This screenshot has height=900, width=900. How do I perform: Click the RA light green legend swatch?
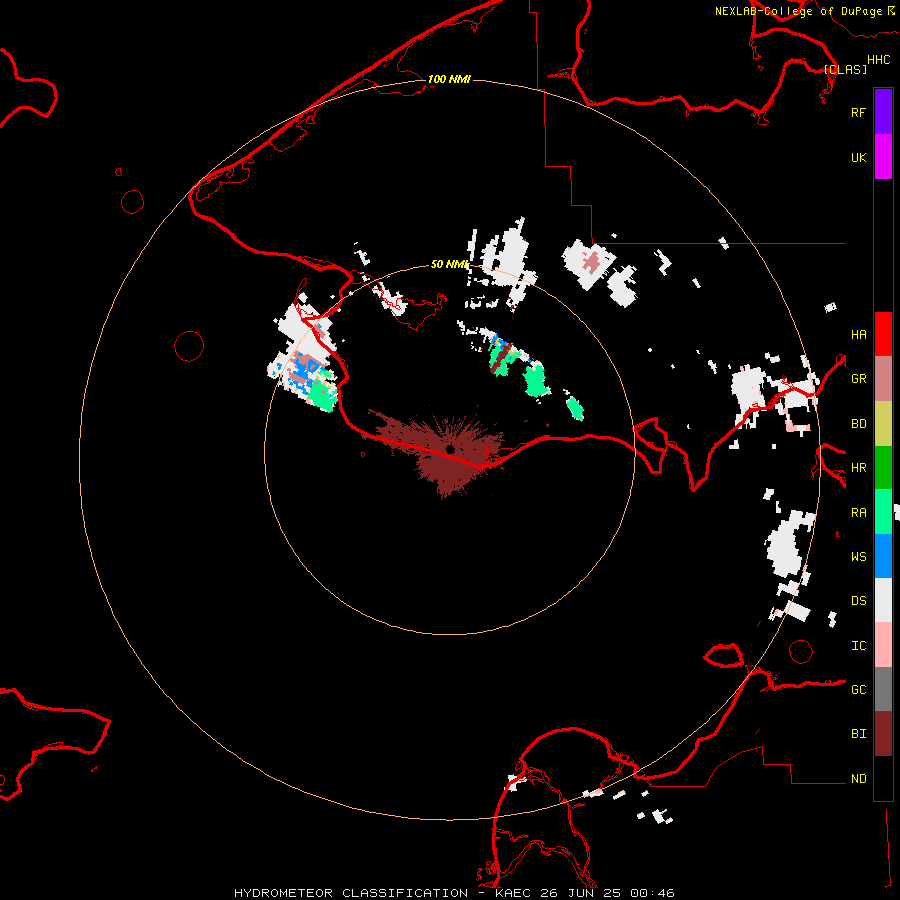pyautogui.click(x=883, y=512)
